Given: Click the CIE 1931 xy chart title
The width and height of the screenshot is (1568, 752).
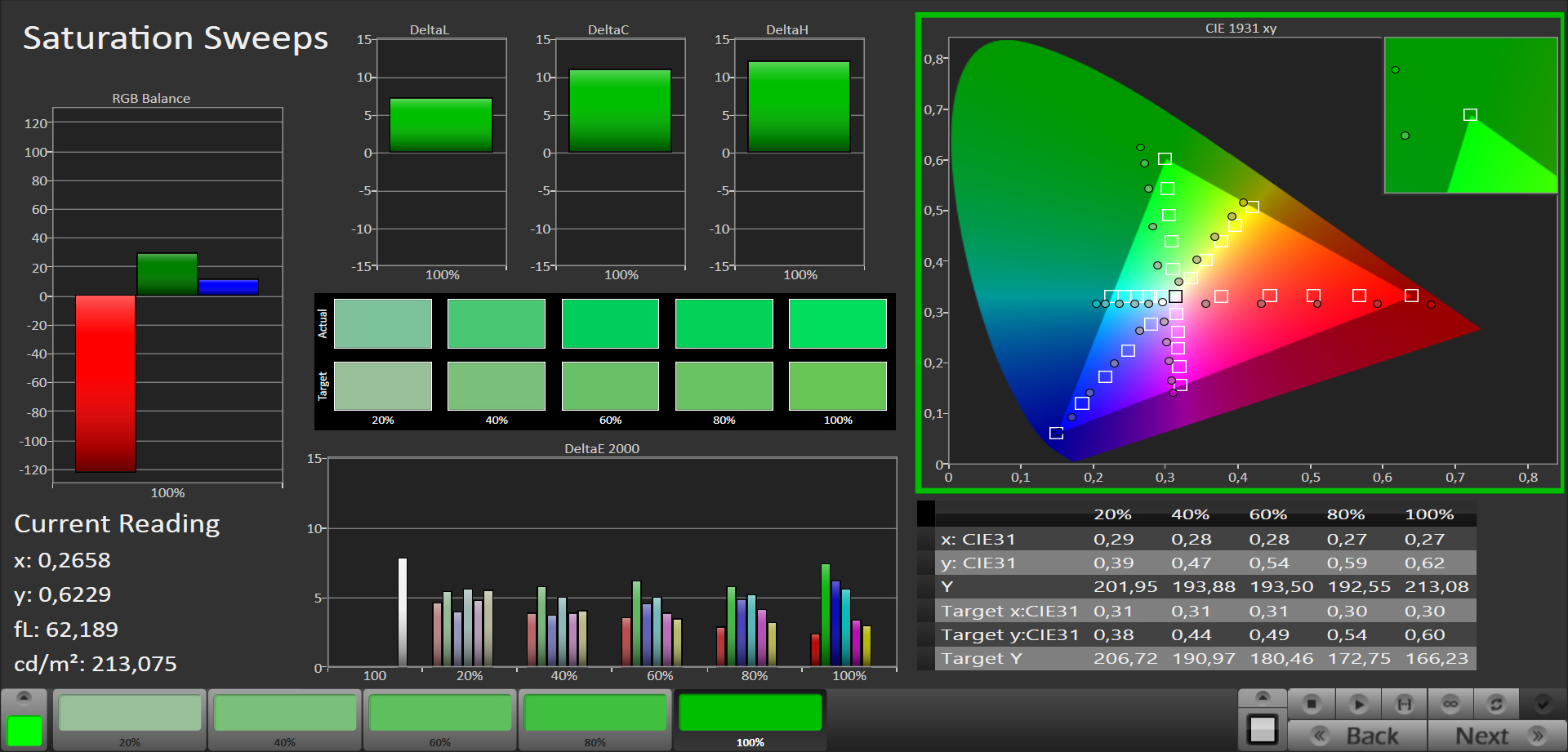Looking at the screenshot, I should [x=1241, y=29].
